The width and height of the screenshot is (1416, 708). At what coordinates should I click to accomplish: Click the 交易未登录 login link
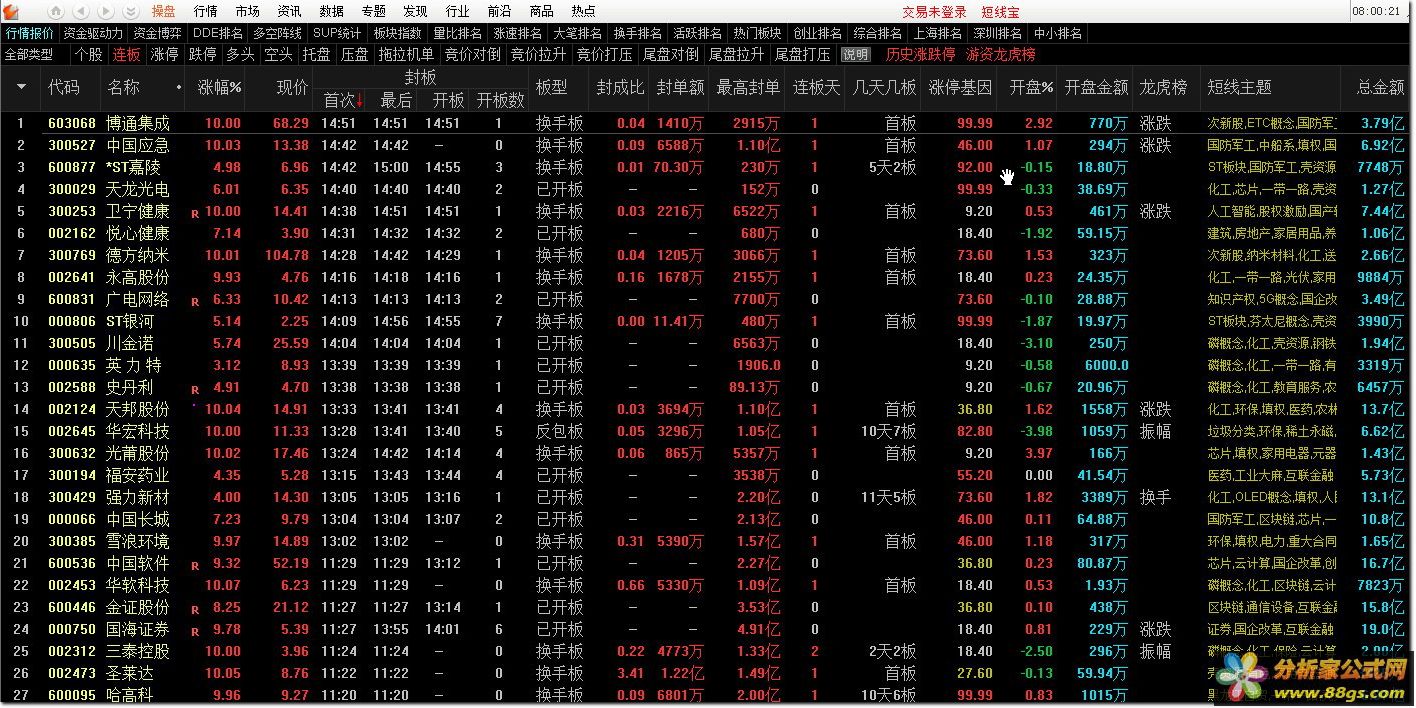934,12
